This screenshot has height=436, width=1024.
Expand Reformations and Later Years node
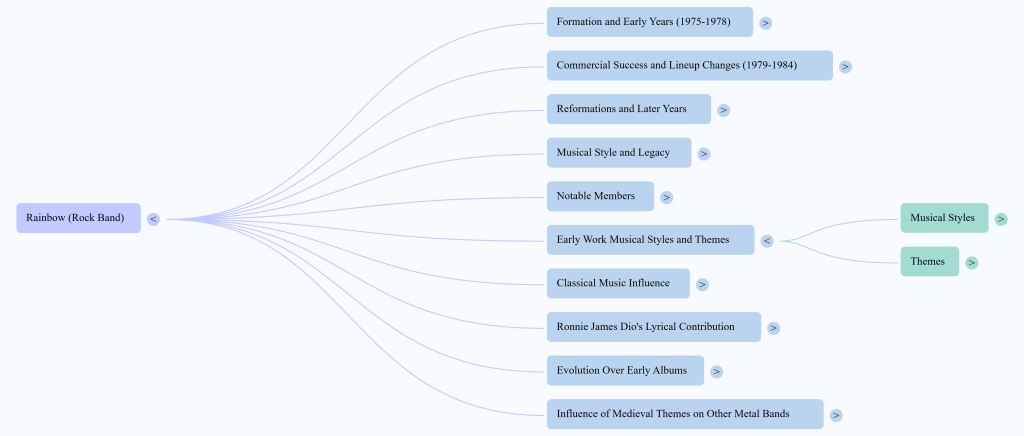pyautogui.click(x=723, y=110)
